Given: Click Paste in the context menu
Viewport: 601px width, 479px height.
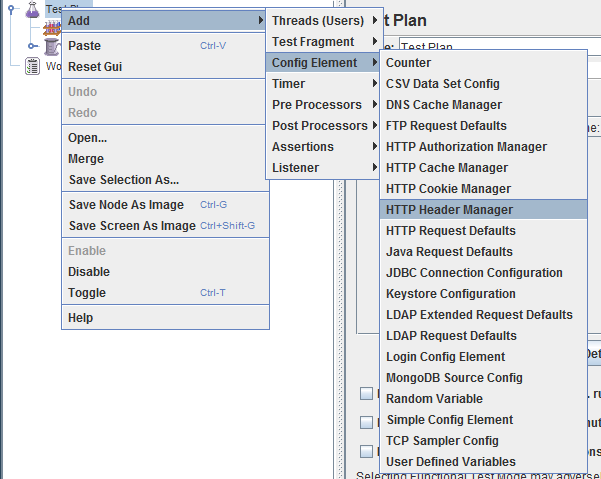Looking at the screenshot, I should pos(84,46).
